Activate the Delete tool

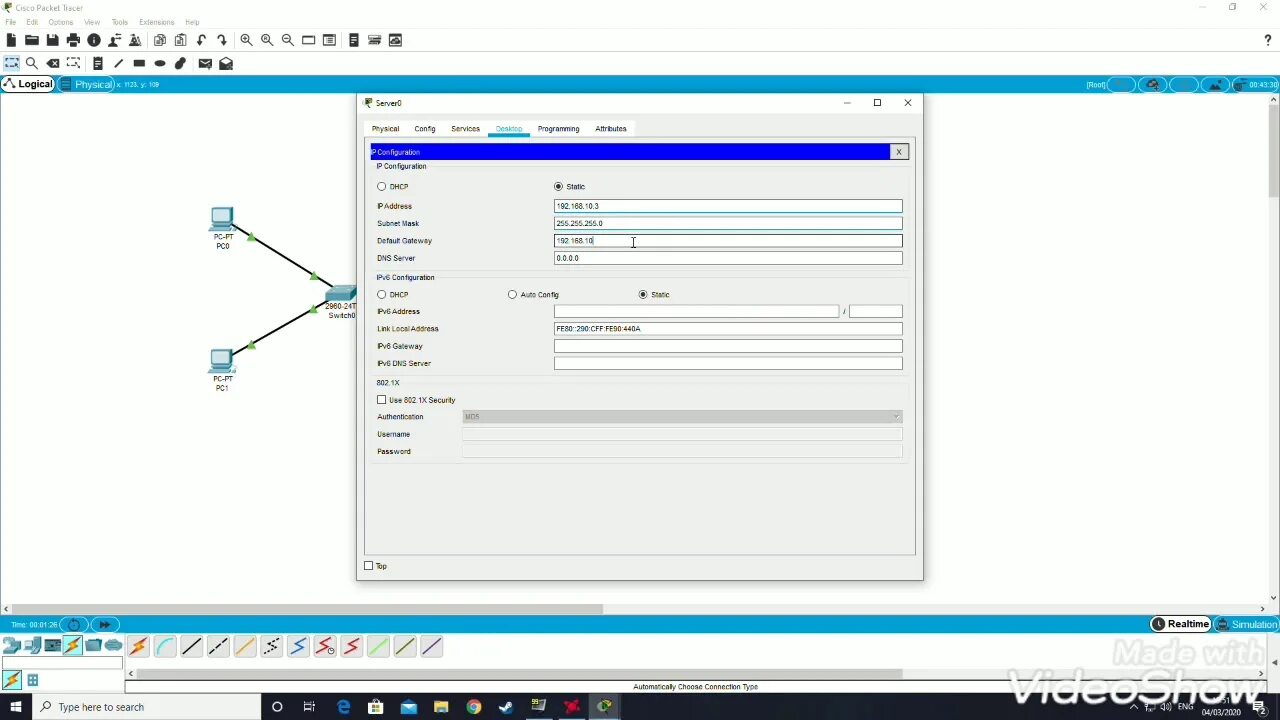click(x=53, y=63)
